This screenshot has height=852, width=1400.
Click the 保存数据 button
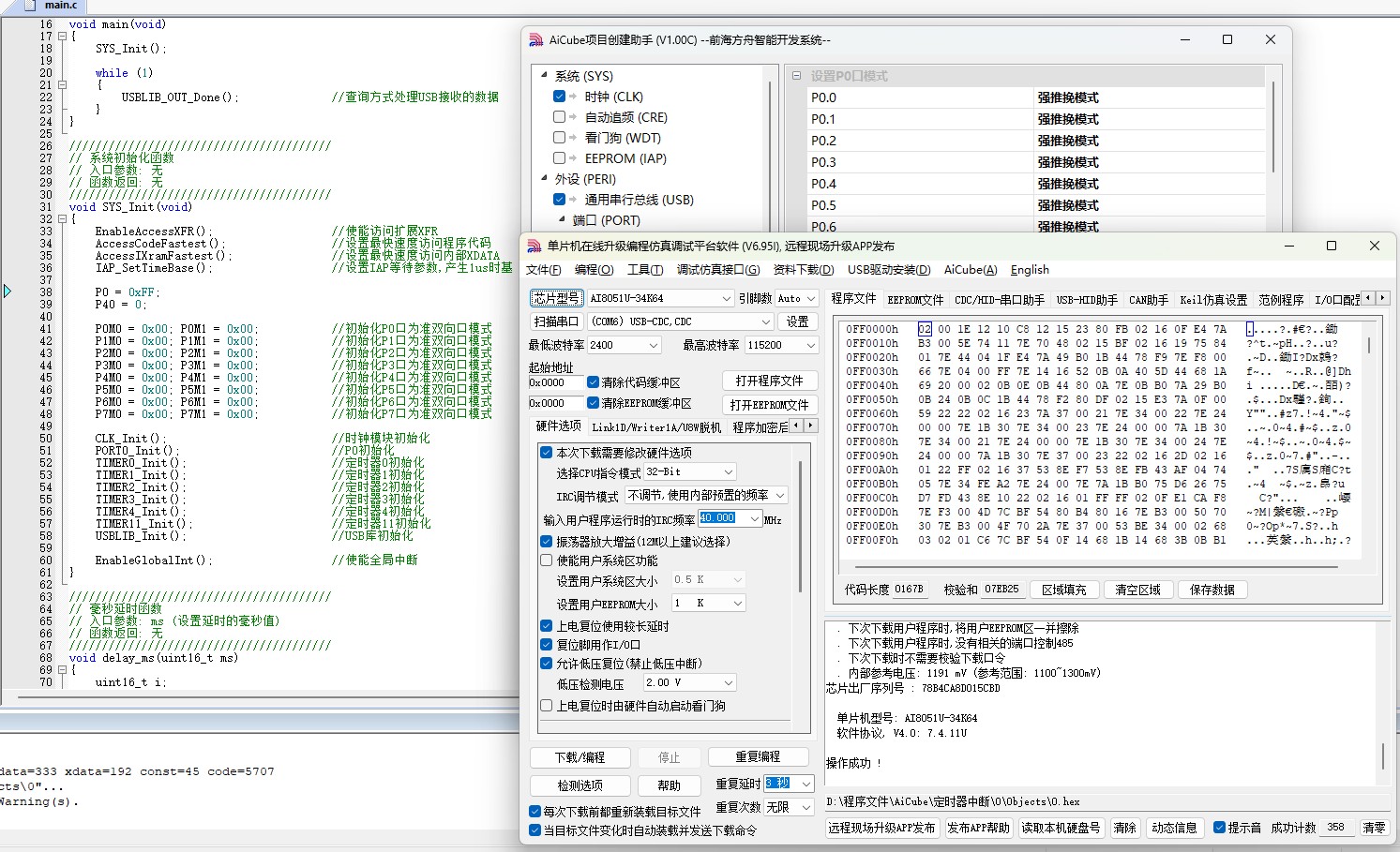(x=1212, y=590)
